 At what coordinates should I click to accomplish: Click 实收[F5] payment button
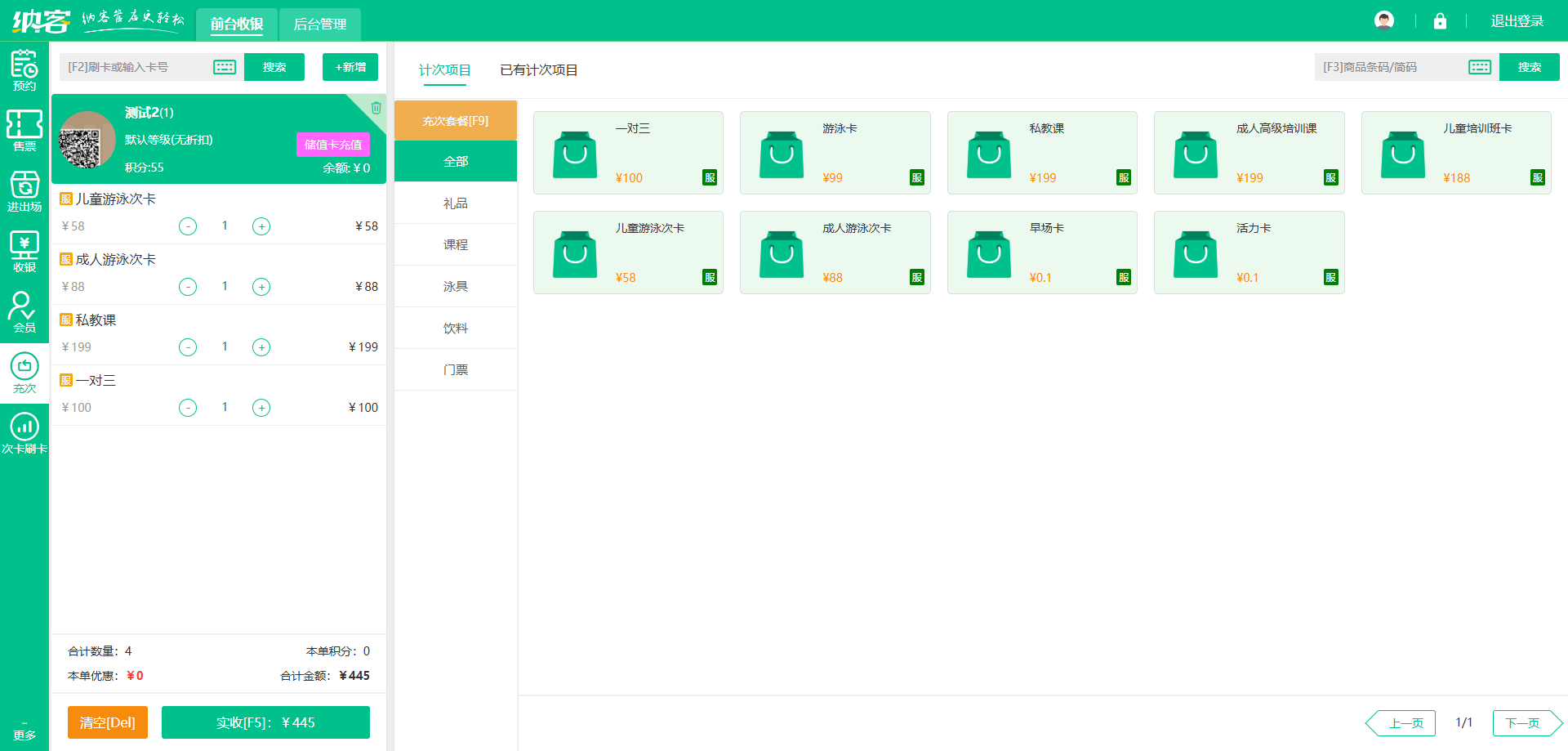pos(265,722)
